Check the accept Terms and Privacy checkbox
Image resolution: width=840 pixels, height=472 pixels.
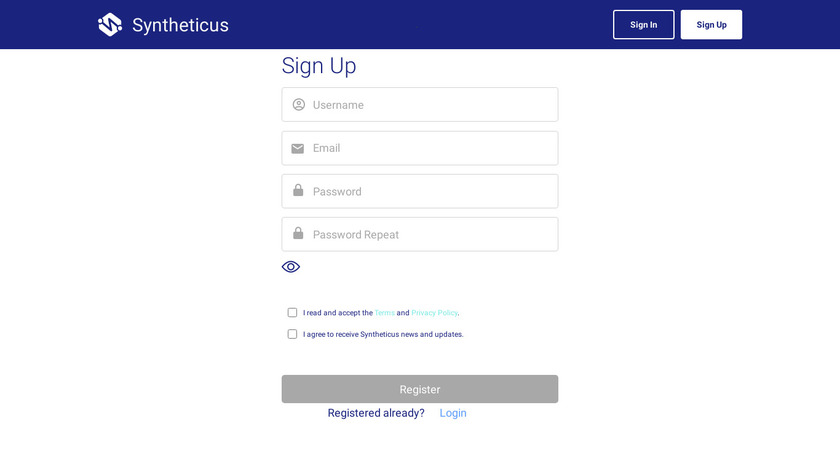[292, 313]
